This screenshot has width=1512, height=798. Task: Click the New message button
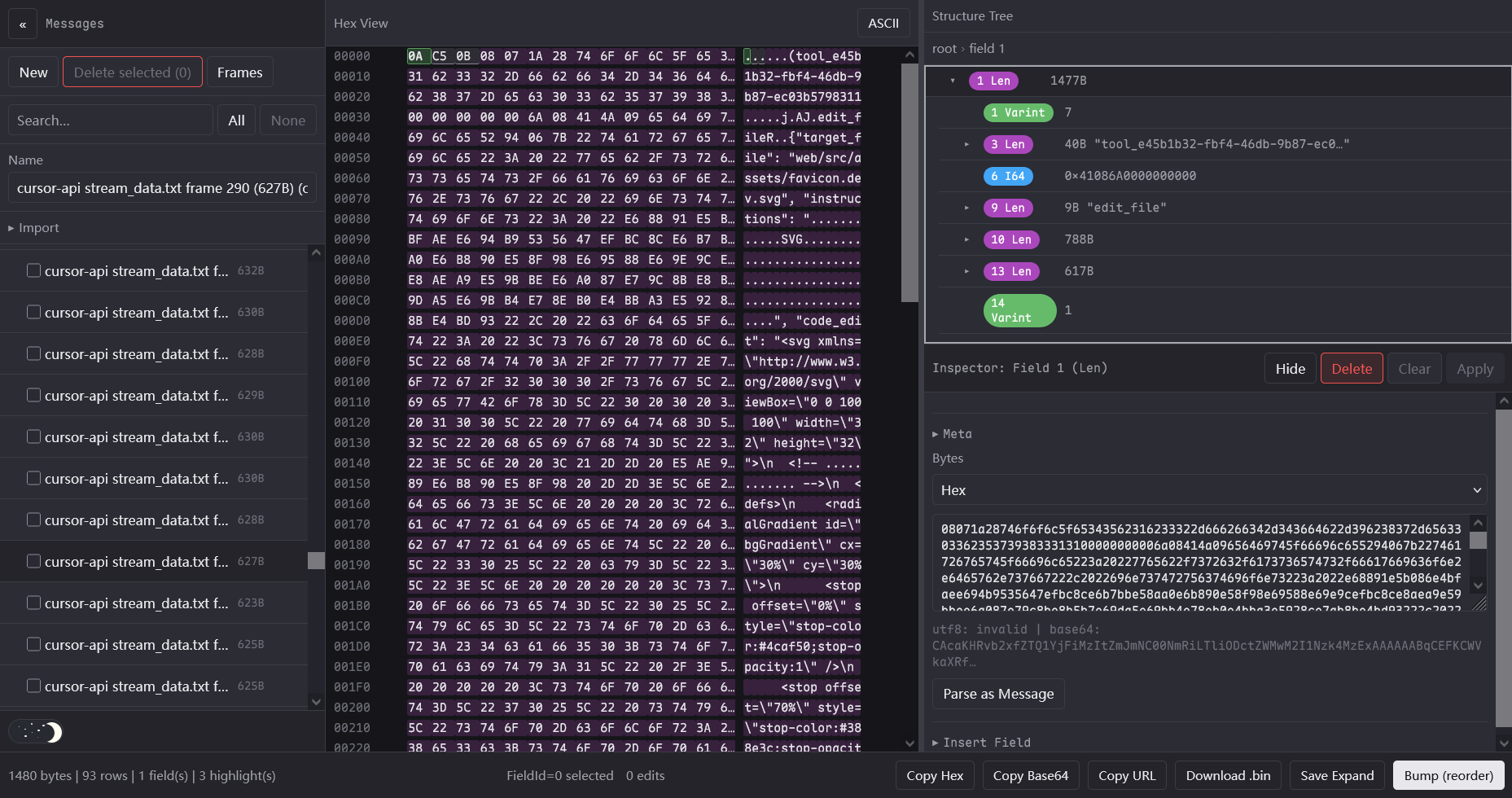click(33, 72)
